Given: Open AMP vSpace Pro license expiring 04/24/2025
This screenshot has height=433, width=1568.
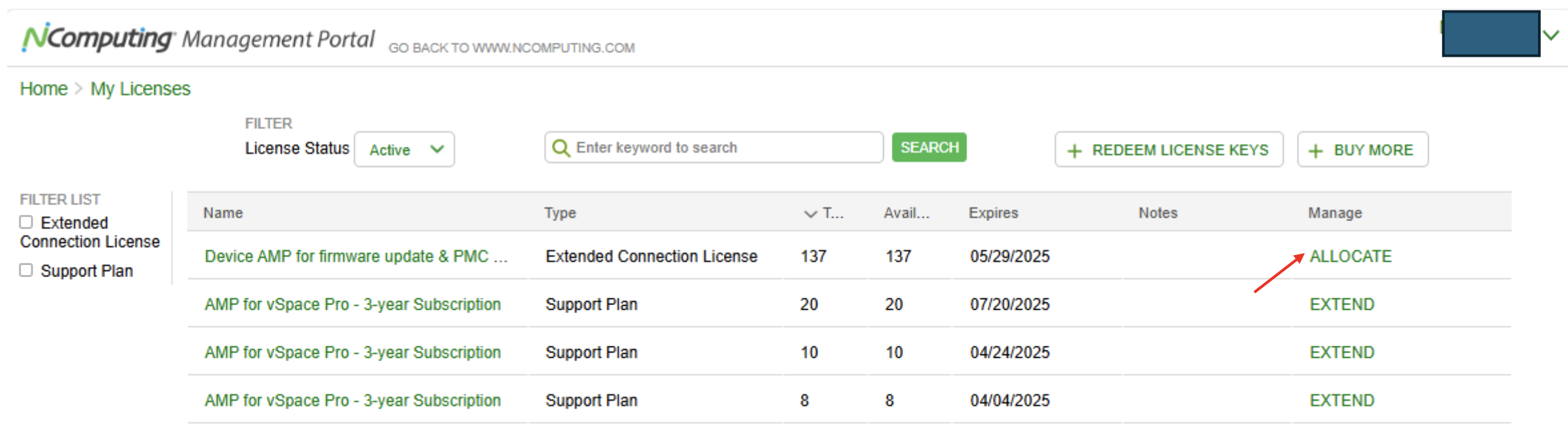Looking at the screenshot, I should pos(353,352).
